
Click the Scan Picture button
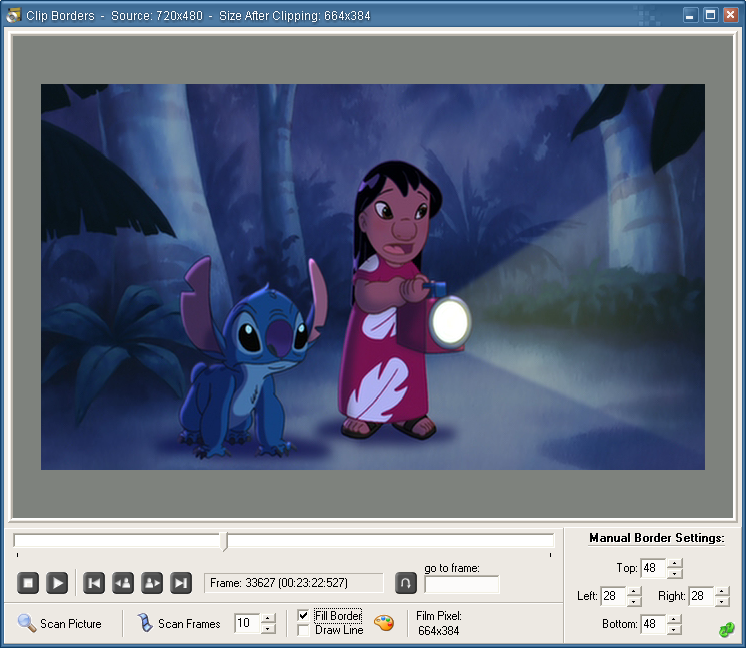[60, 623]
